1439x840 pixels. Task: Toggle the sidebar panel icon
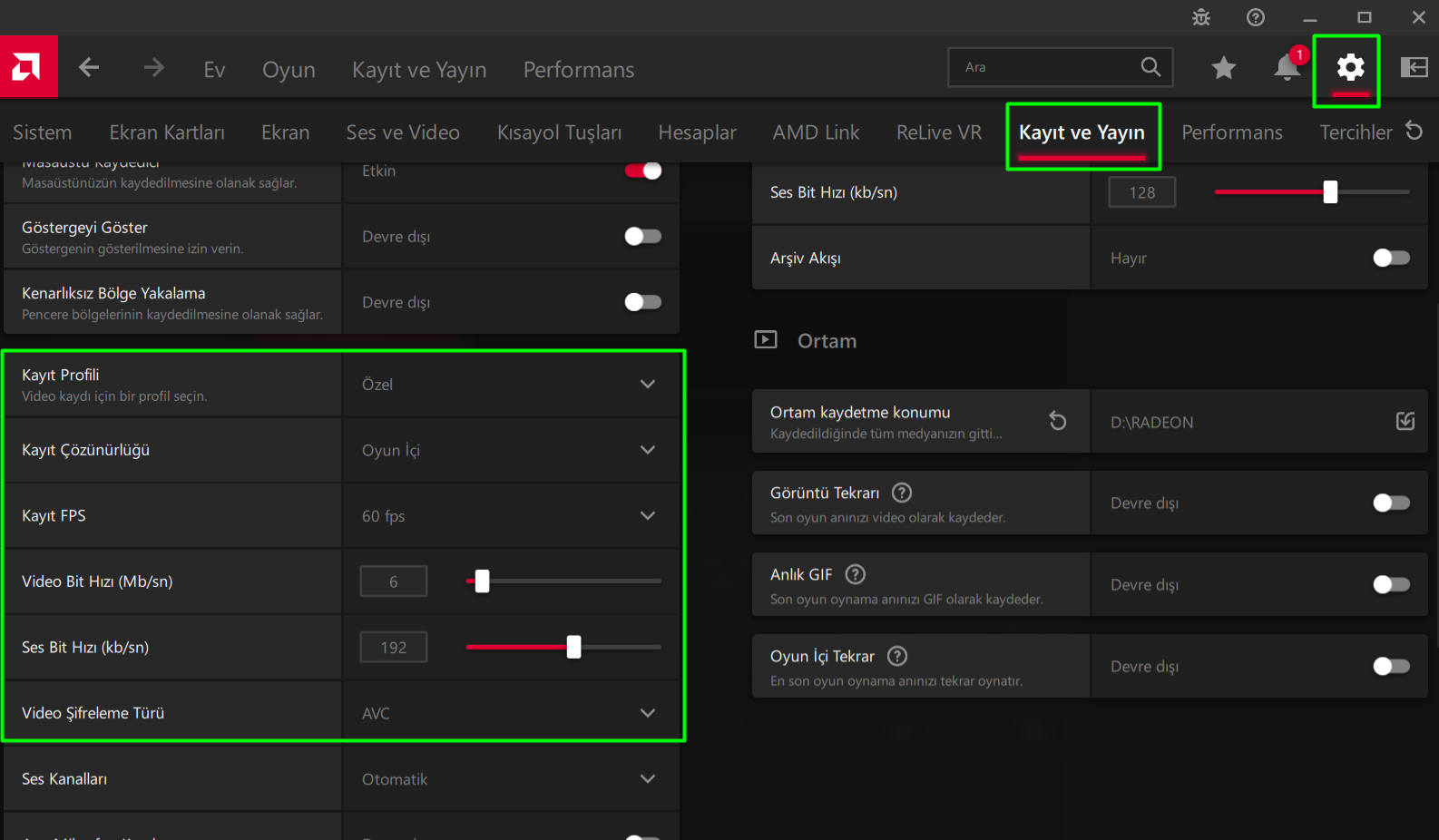tap(1414, 67)
